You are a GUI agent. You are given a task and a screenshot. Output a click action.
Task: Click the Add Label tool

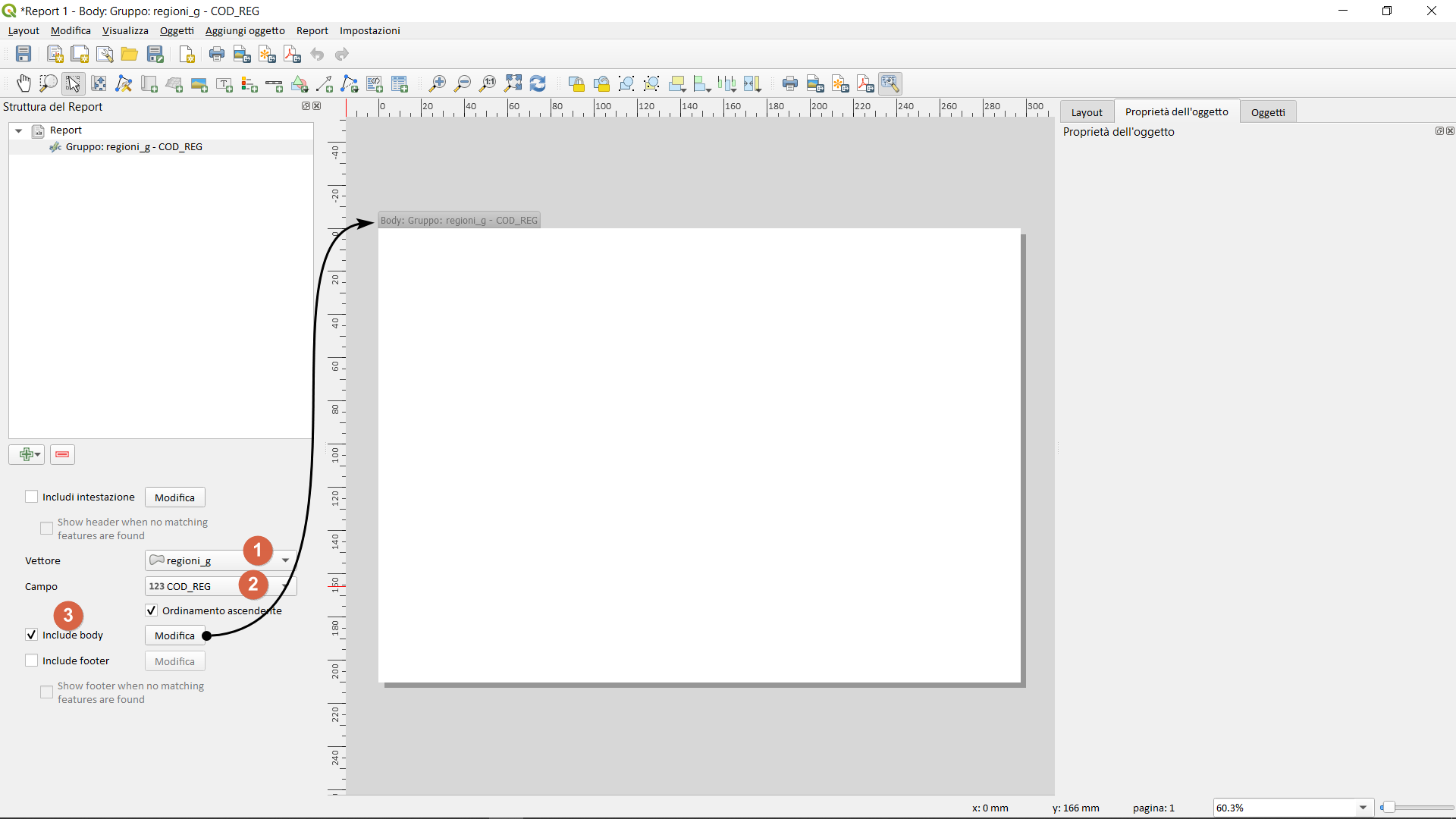pyautogui.click(x=224, y=83)
